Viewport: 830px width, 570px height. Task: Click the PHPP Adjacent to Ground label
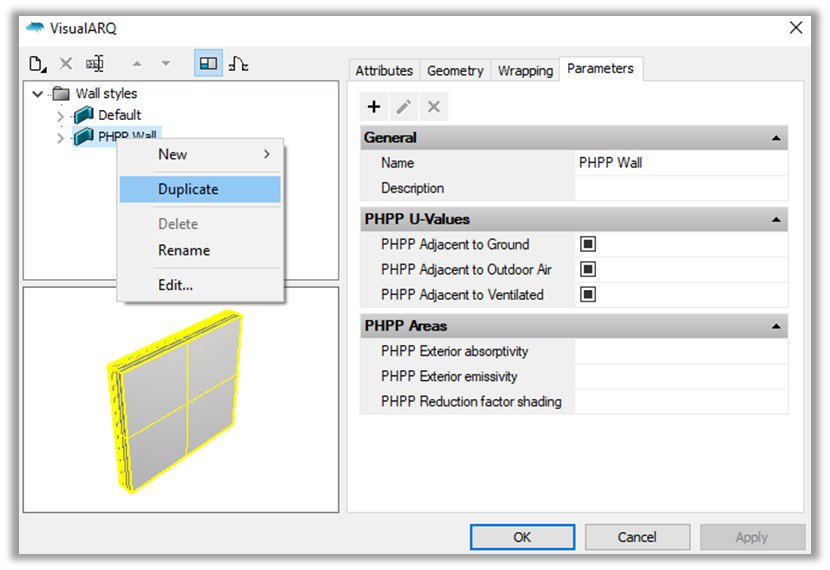pos(455,245)
